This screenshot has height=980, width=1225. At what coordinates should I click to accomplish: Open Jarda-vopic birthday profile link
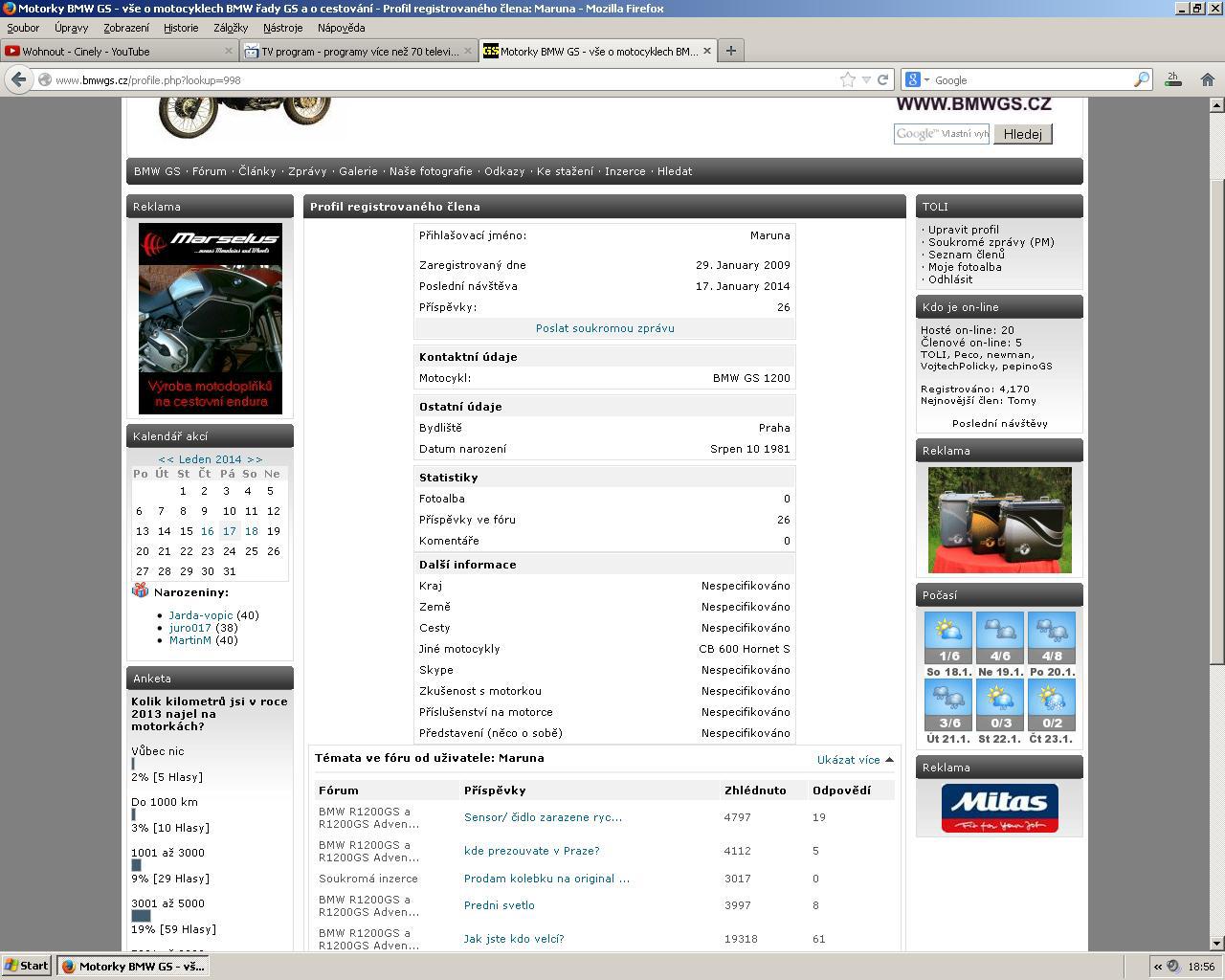point(200,615)
